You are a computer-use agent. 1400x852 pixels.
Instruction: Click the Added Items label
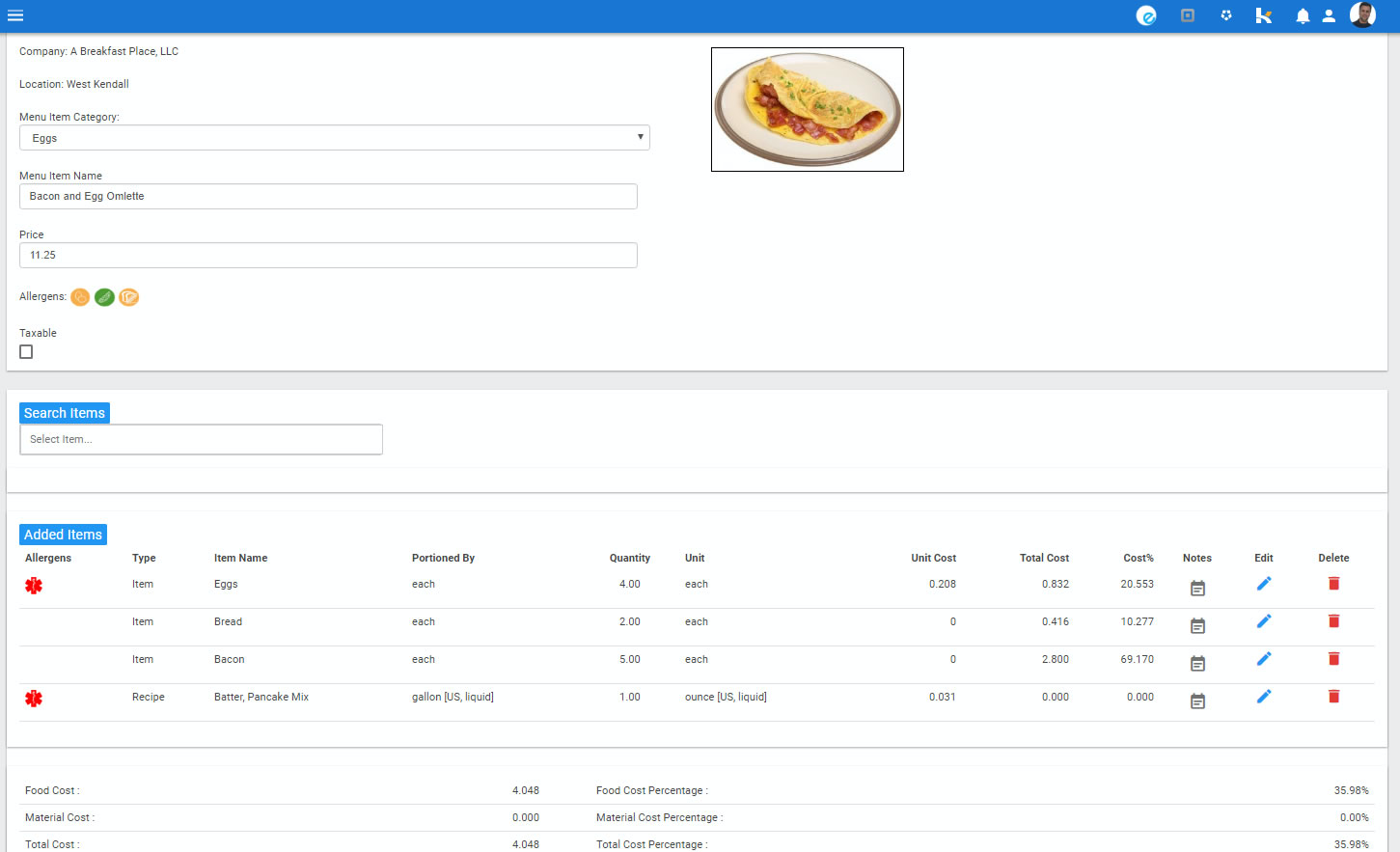(x=62, y=535)
